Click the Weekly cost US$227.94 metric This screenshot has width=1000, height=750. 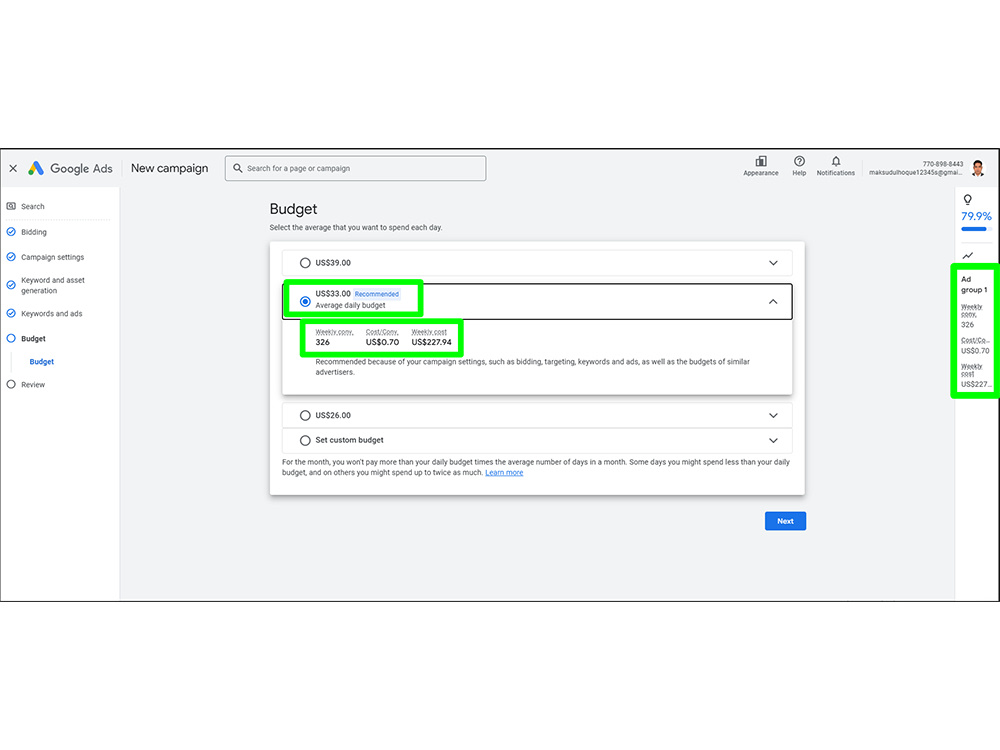click(431, 337)
